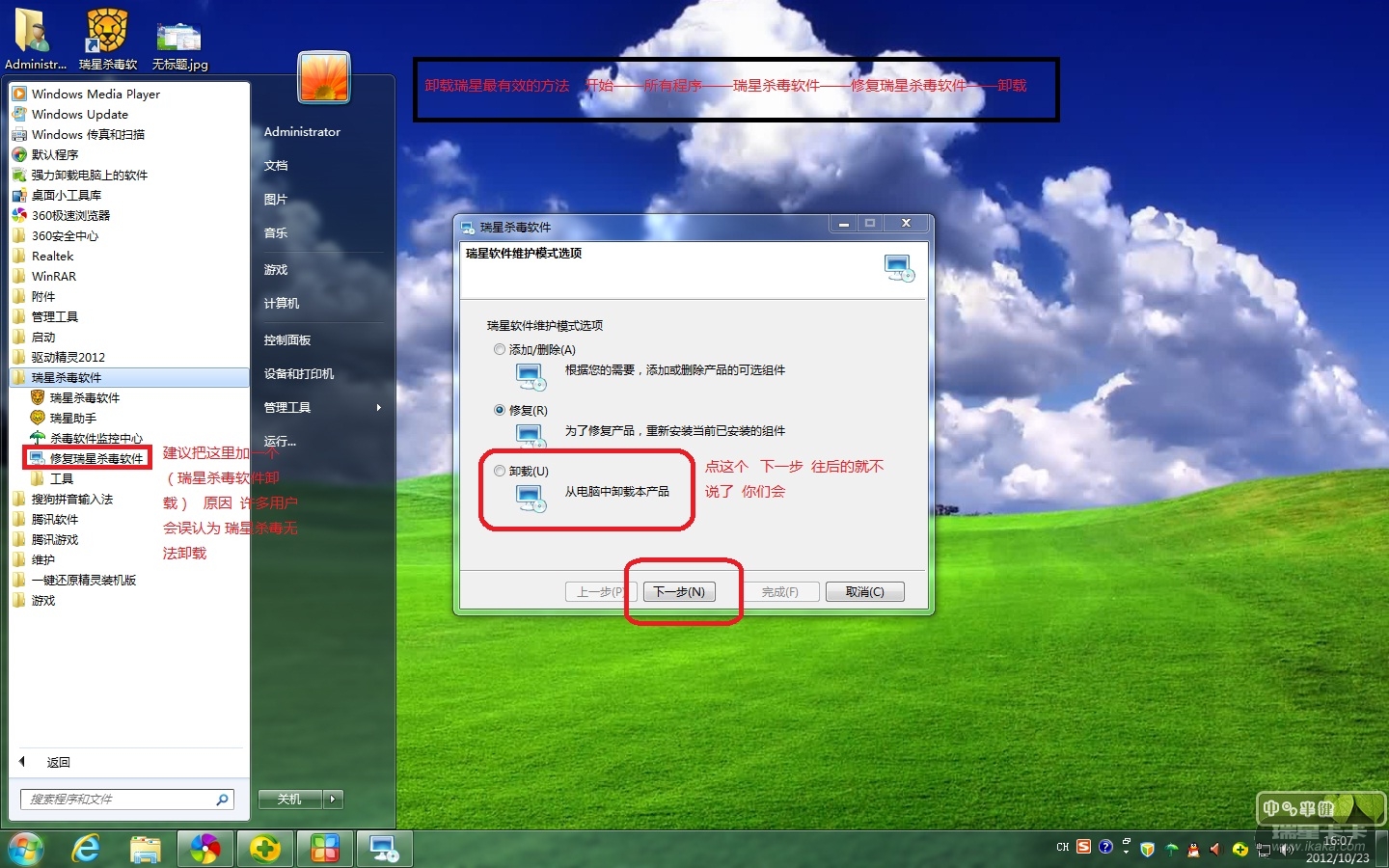1389x868 pixels.
Task: Click the Sogou orange S tray icon
Action: click(x=1084, y=847)
